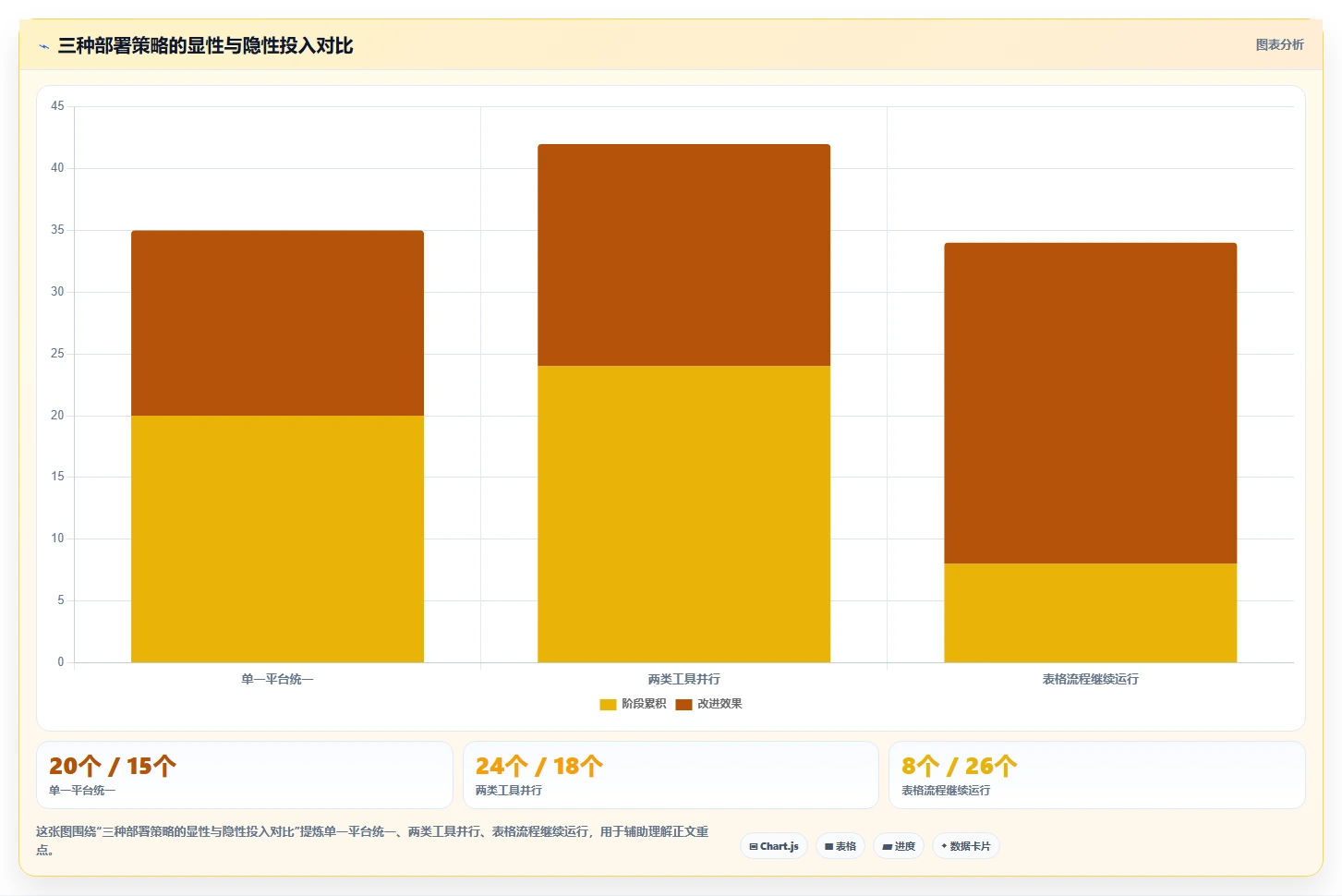
Task: Open the 8个 / 26个 stat card
Action: point(1096,775)
